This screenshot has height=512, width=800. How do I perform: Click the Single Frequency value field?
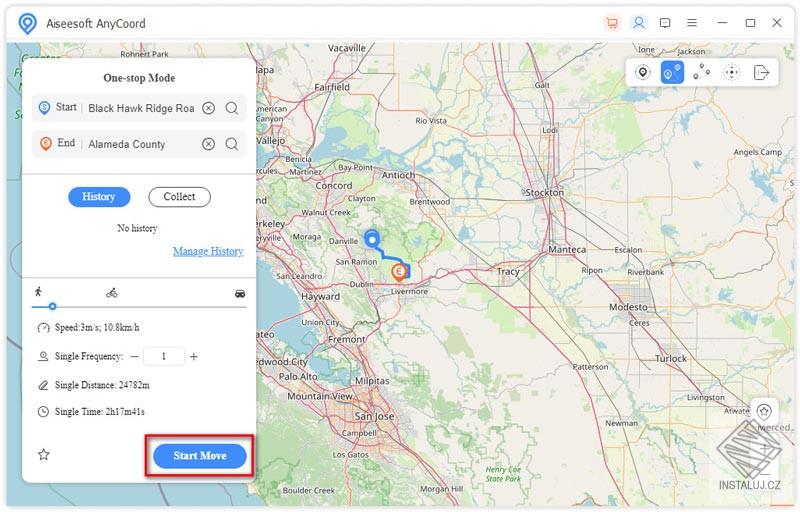[x=164, y=356]
